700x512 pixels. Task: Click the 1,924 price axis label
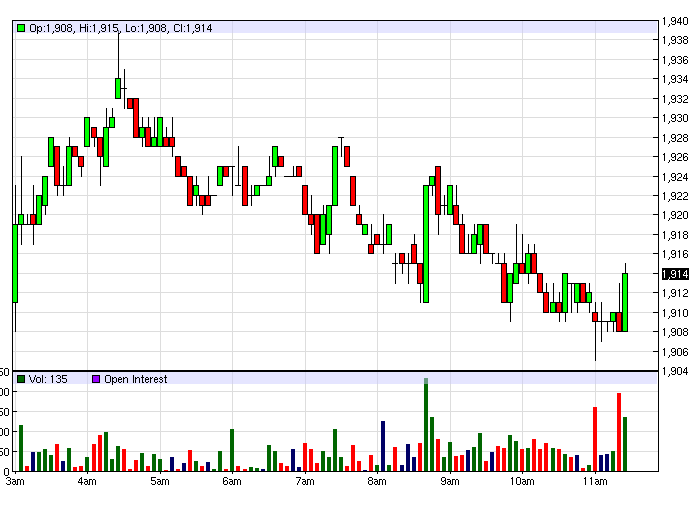pos(675,177)
